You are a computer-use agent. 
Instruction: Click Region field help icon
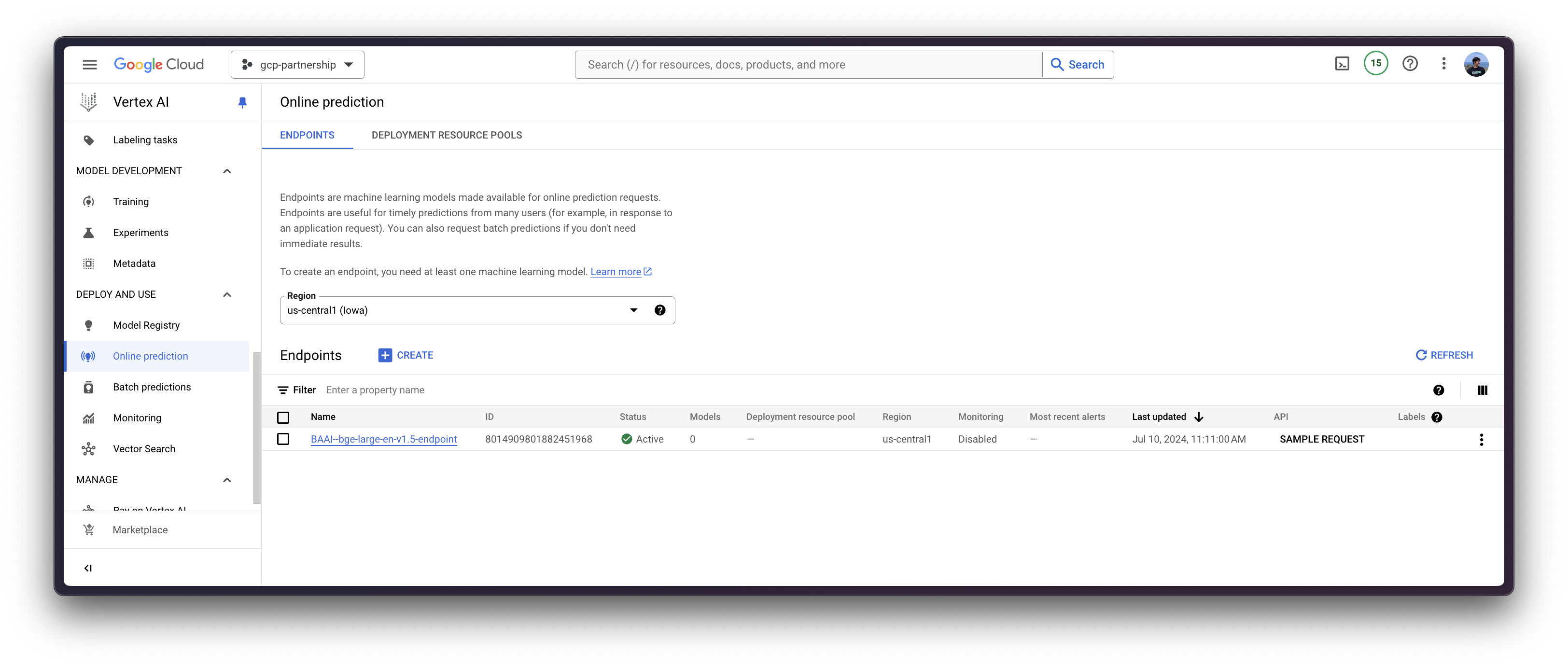[x=660, y=310]
